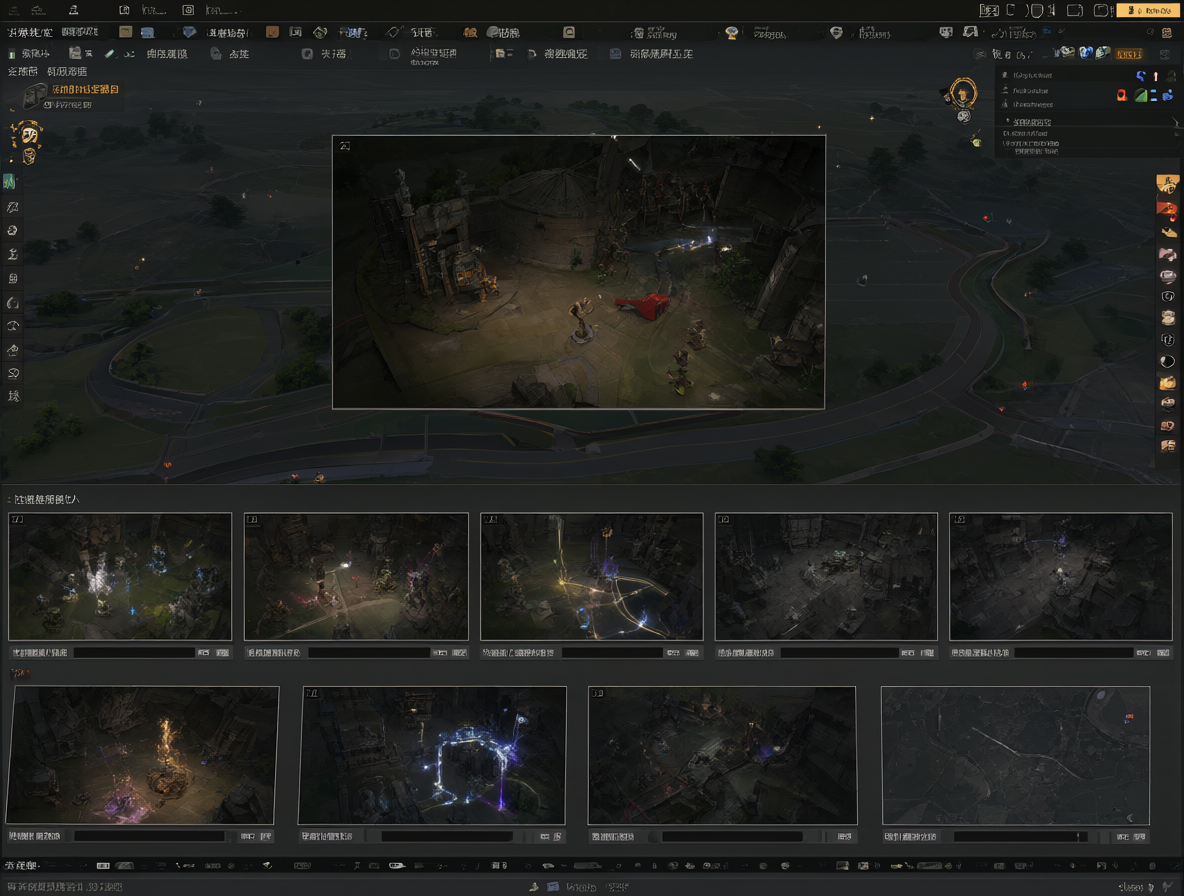Click the red icon in the right panel's second row

[1122, 95]
